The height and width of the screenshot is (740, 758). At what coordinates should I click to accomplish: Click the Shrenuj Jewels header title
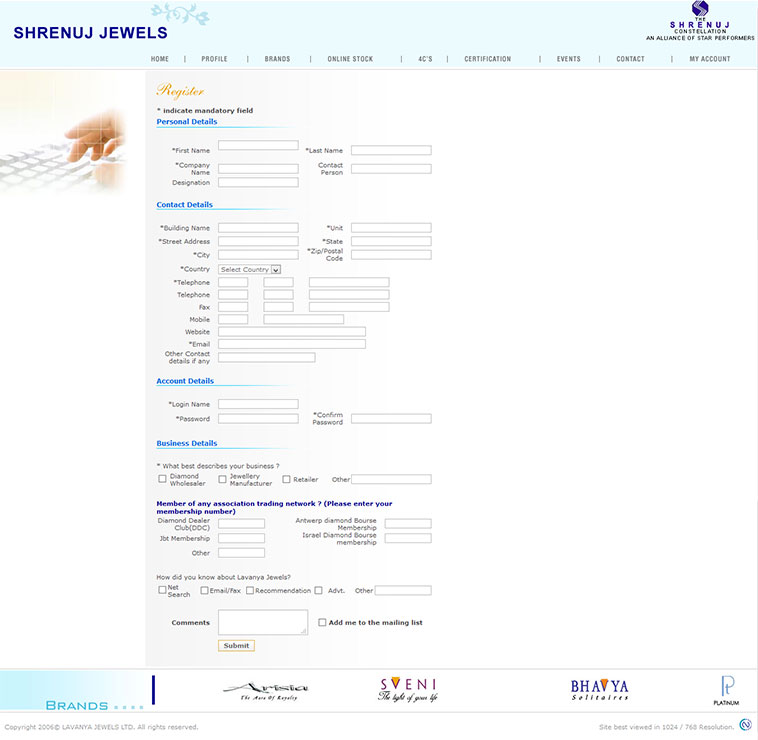click(x=90, y=33)
